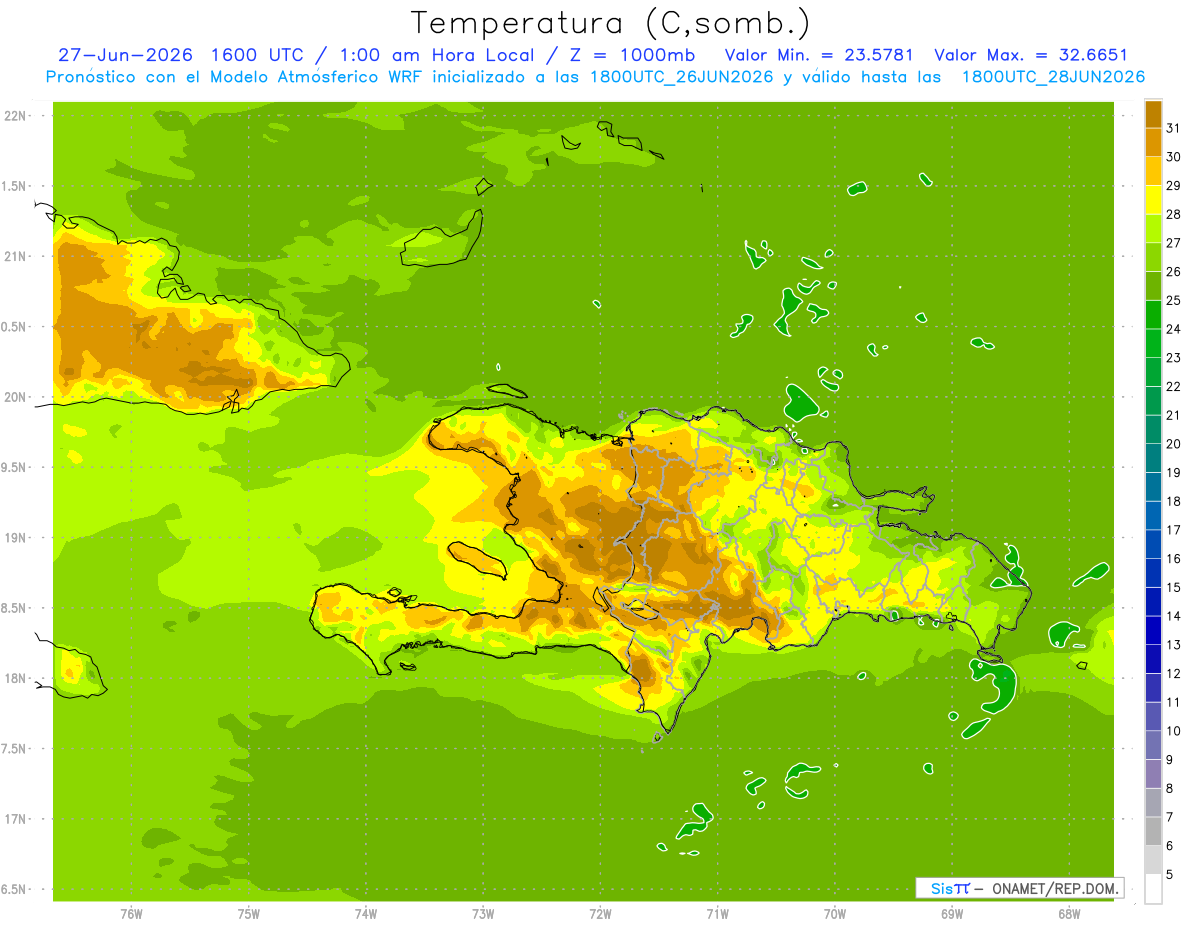
Task: Click the legend color band between 27 and 28
Action: 1153,229
